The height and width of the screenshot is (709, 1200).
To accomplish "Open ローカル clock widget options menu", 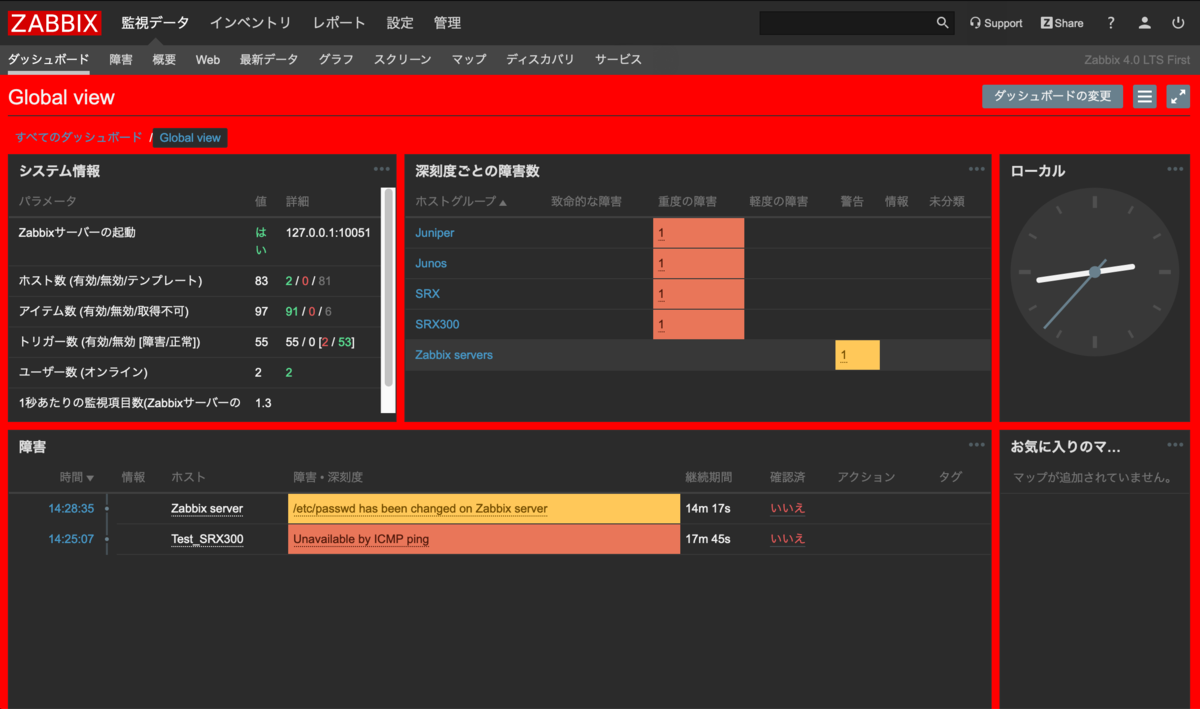I will pyautogui.click(x=1175, y=169).
